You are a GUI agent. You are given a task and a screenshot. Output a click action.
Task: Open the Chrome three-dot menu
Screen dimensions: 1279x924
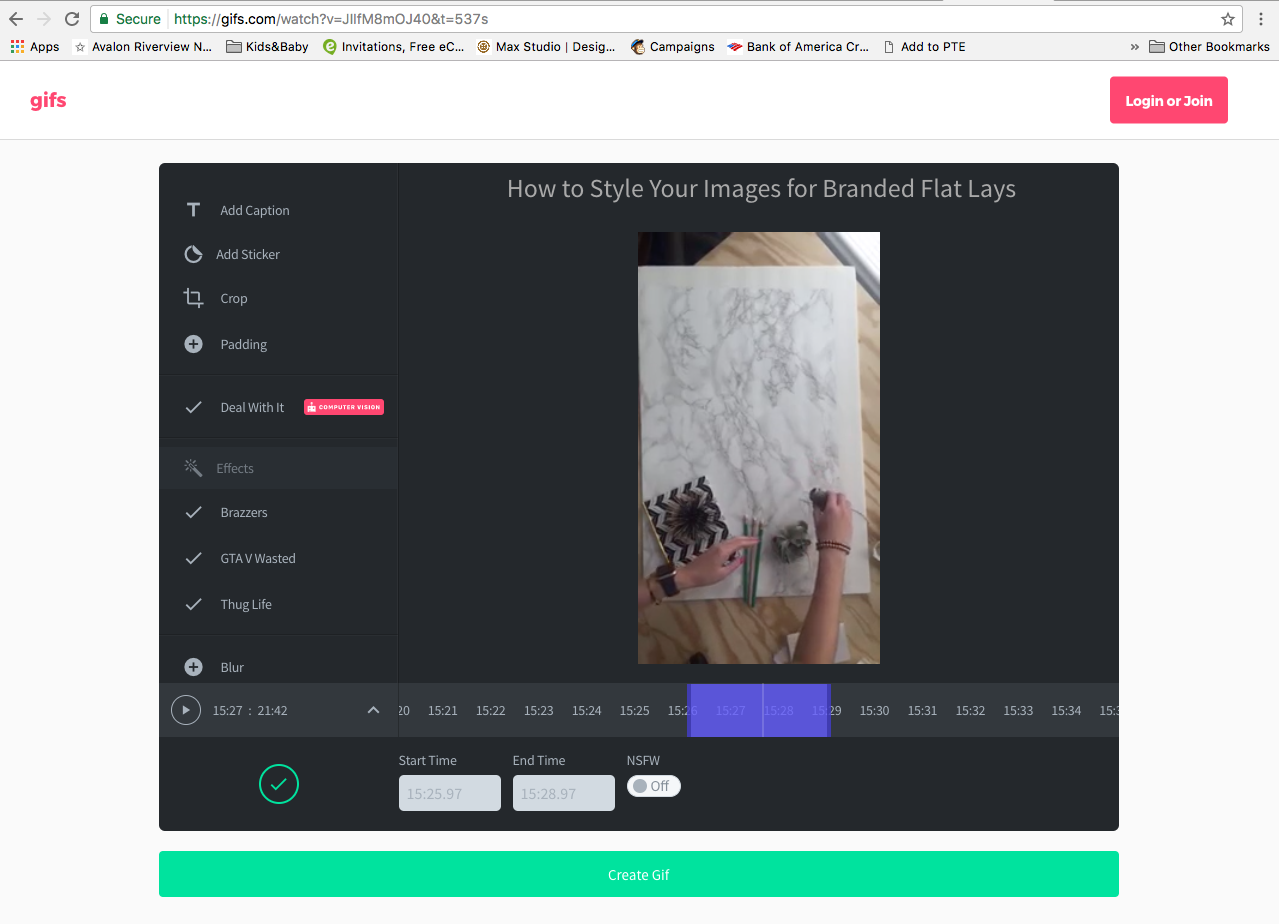tap(1262, 18)
